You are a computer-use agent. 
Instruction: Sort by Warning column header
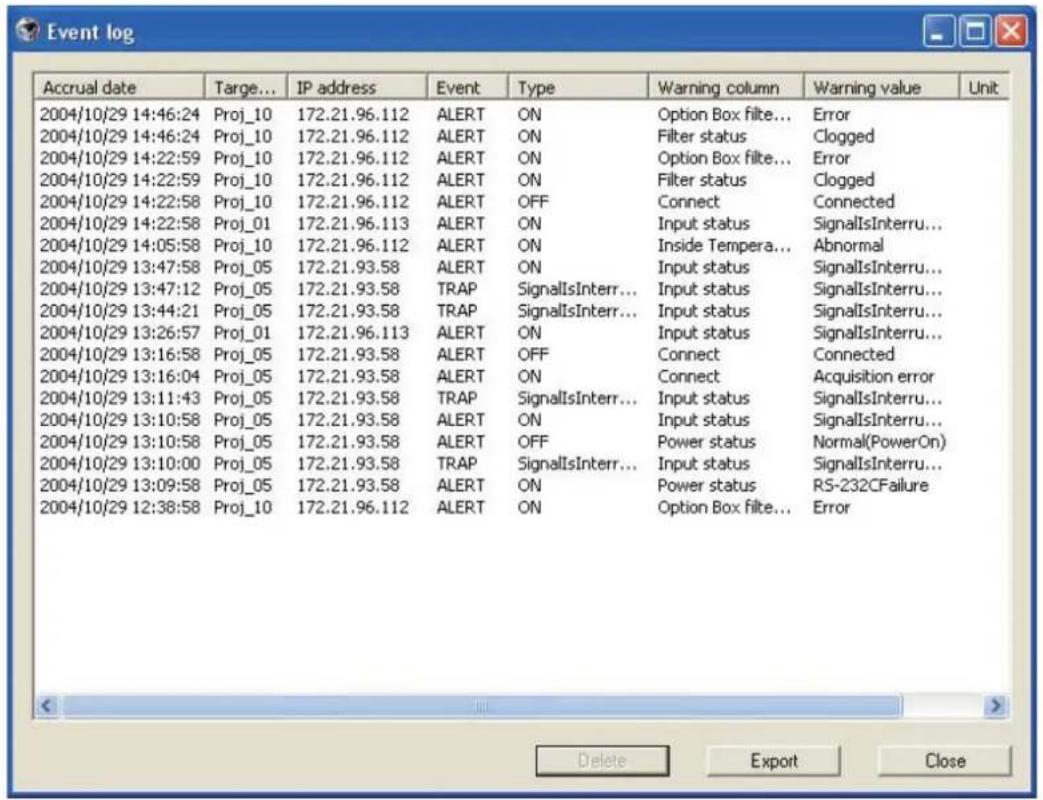(x=726, y=87)
